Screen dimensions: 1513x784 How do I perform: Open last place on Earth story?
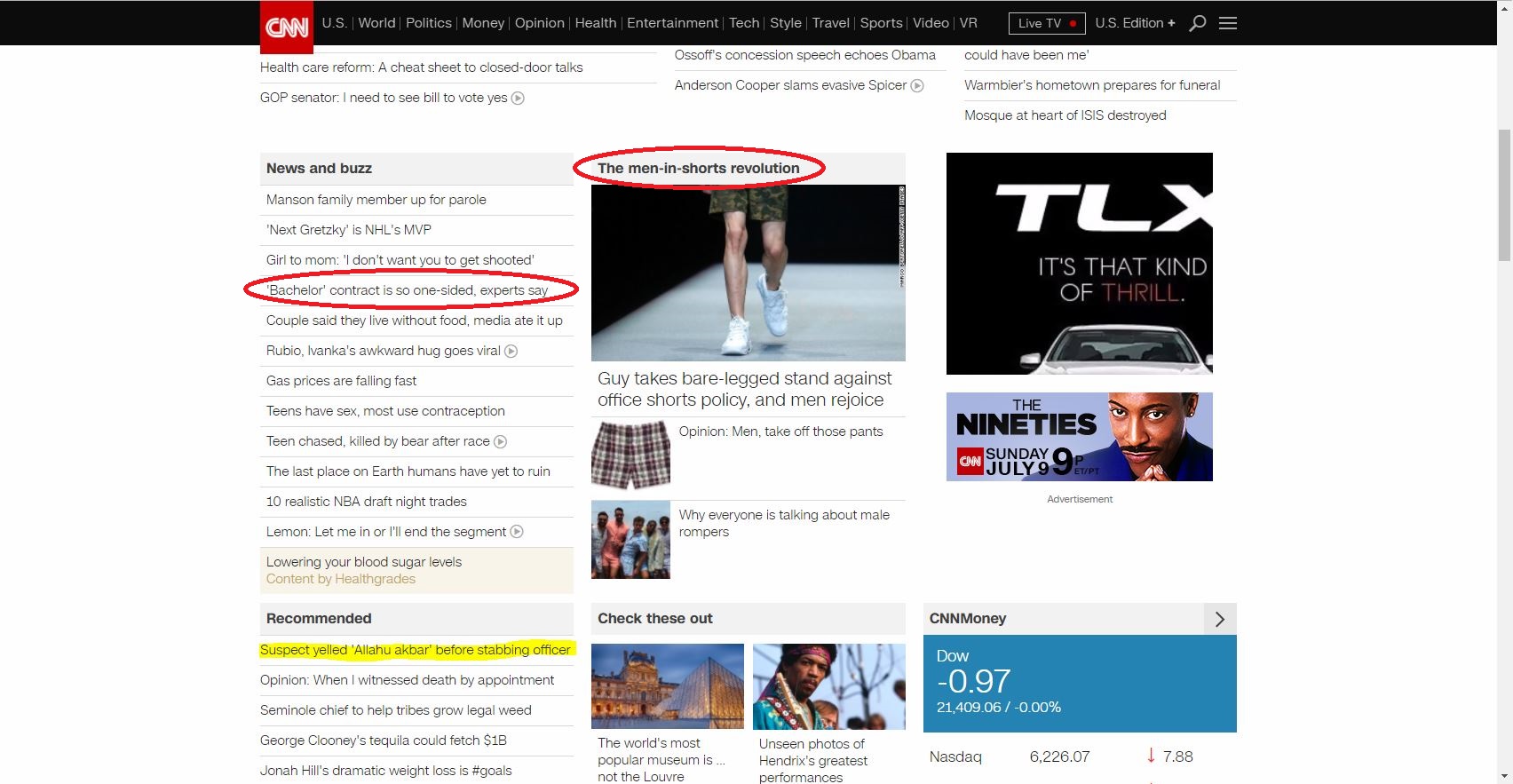pos(408,471)
